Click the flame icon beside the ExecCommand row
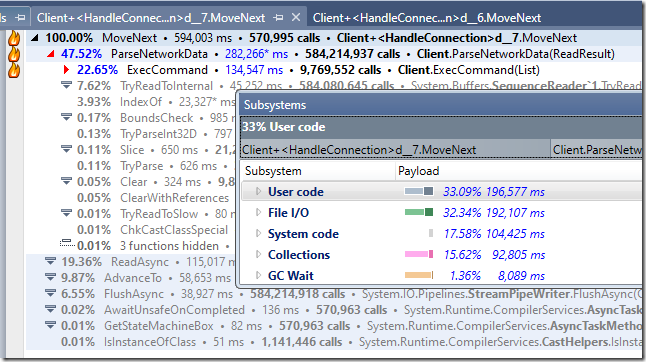 [14, 70]
